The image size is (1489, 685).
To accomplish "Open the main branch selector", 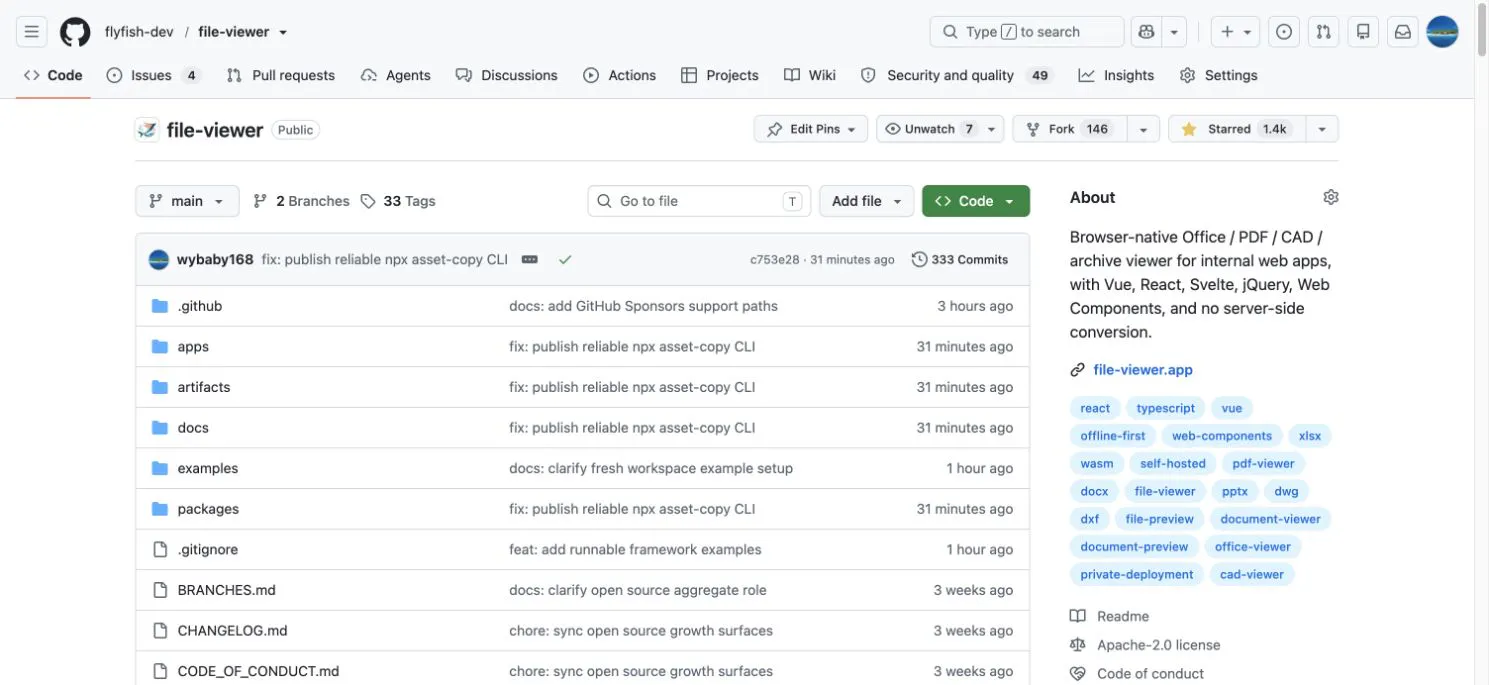I will (x=187, y=201).
